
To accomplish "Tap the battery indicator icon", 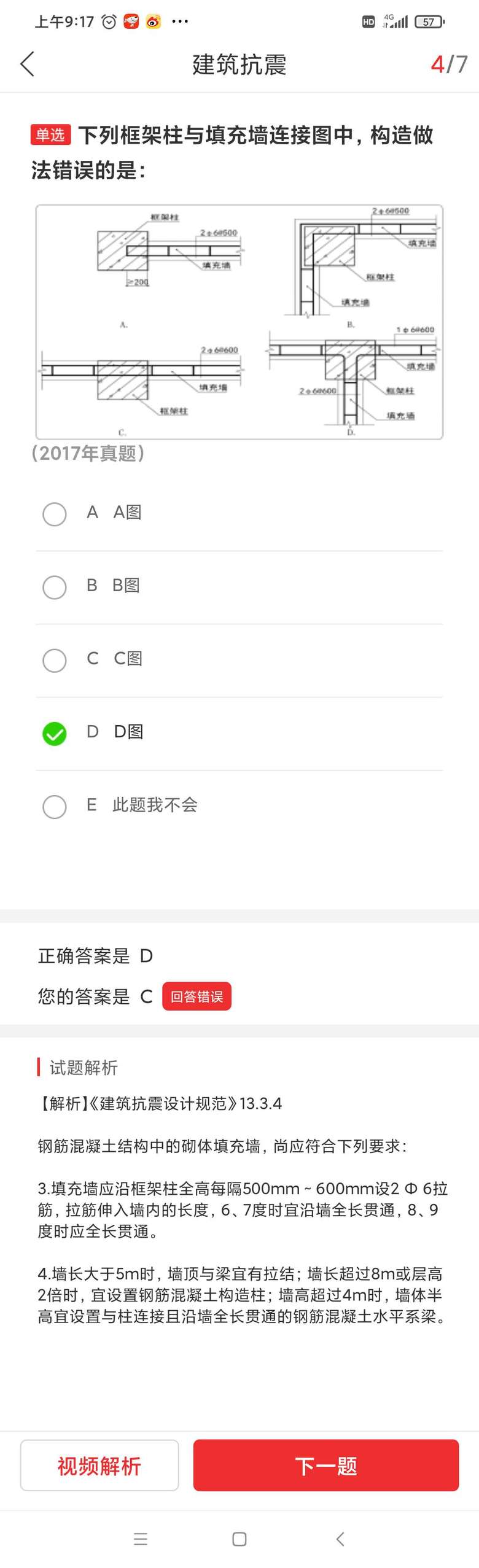I will click(429, 22).
